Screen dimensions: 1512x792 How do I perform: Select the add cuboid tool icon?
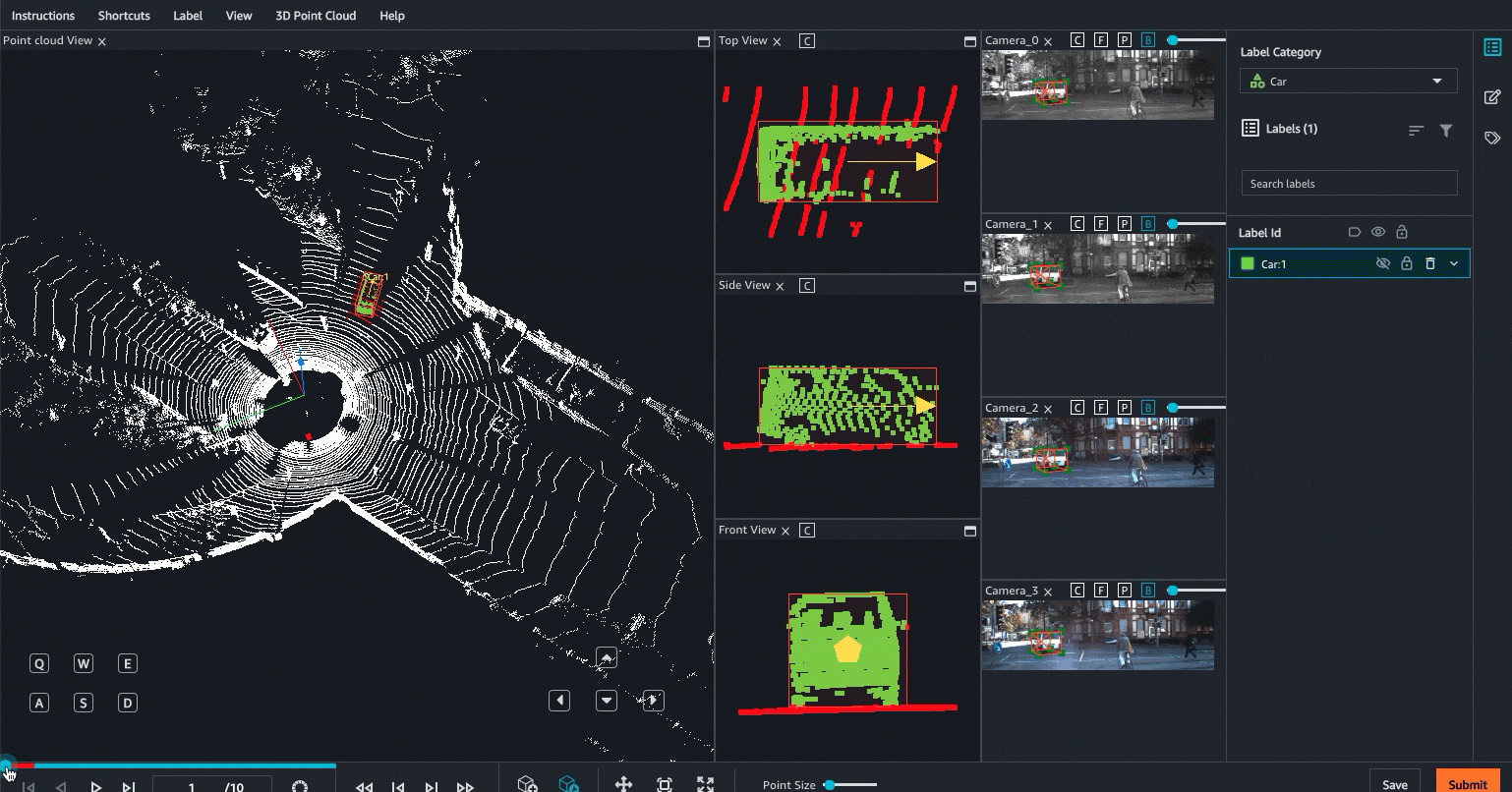[527, 783]
